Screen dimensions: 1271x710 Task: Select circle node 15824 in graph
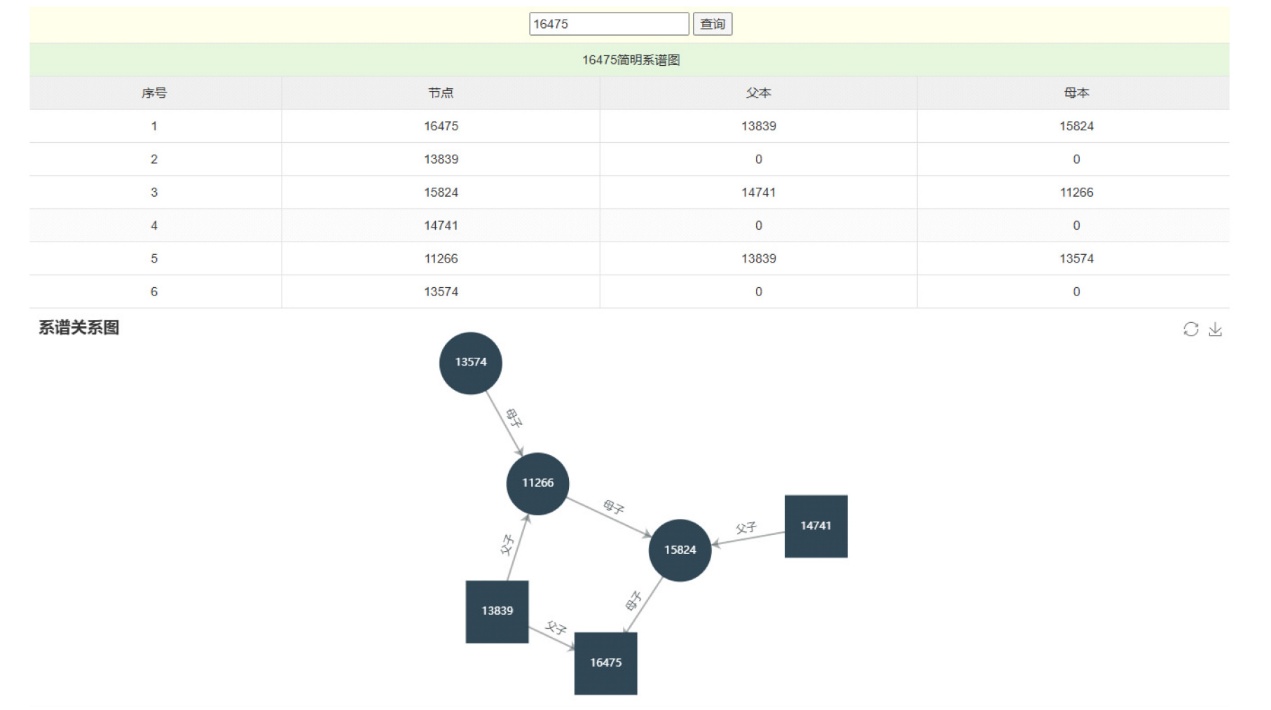679,550
